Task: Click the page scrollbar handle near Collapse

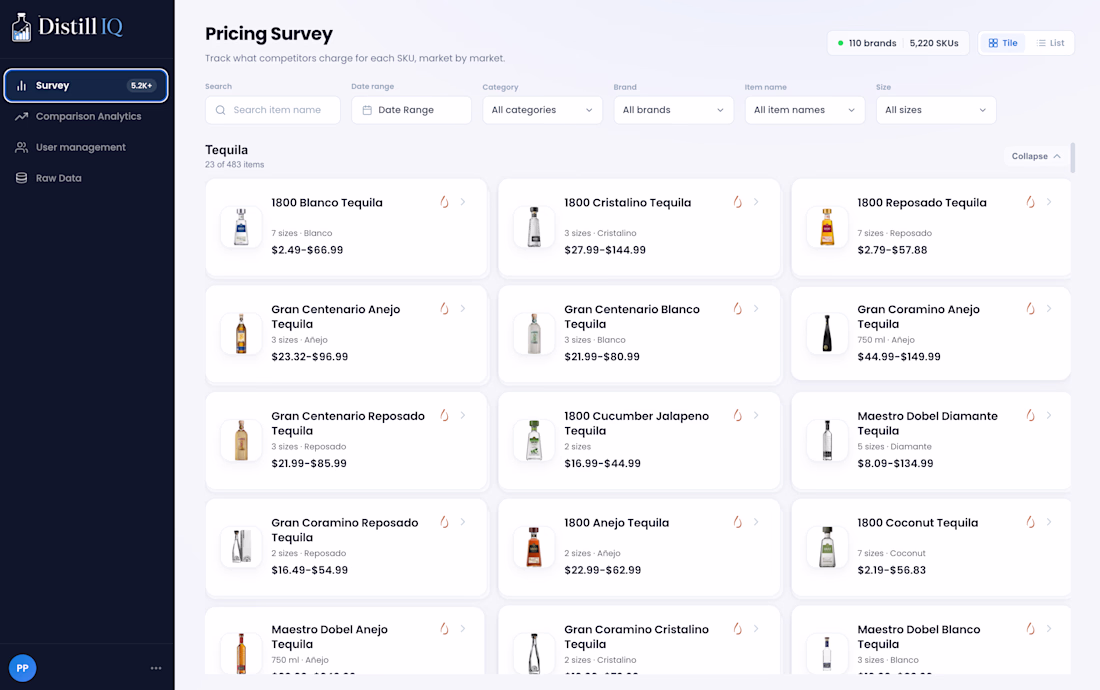Action: 1072,158
